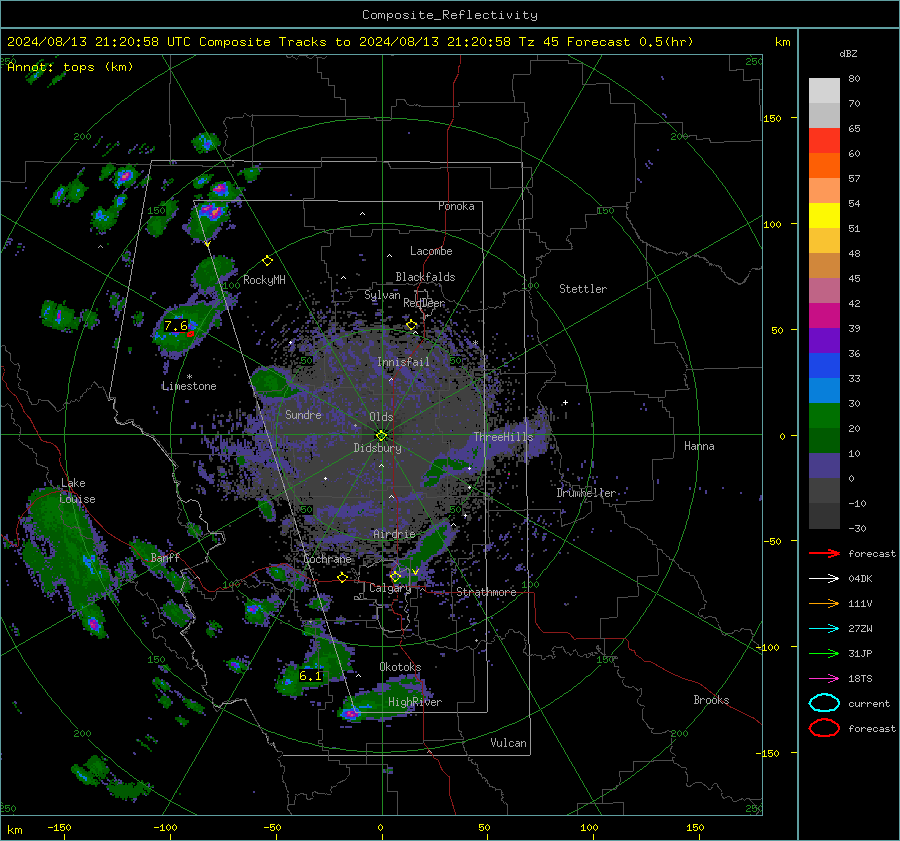The image size is (900, 841).
Task: Click the Limestone label
Action: point(189,386)
